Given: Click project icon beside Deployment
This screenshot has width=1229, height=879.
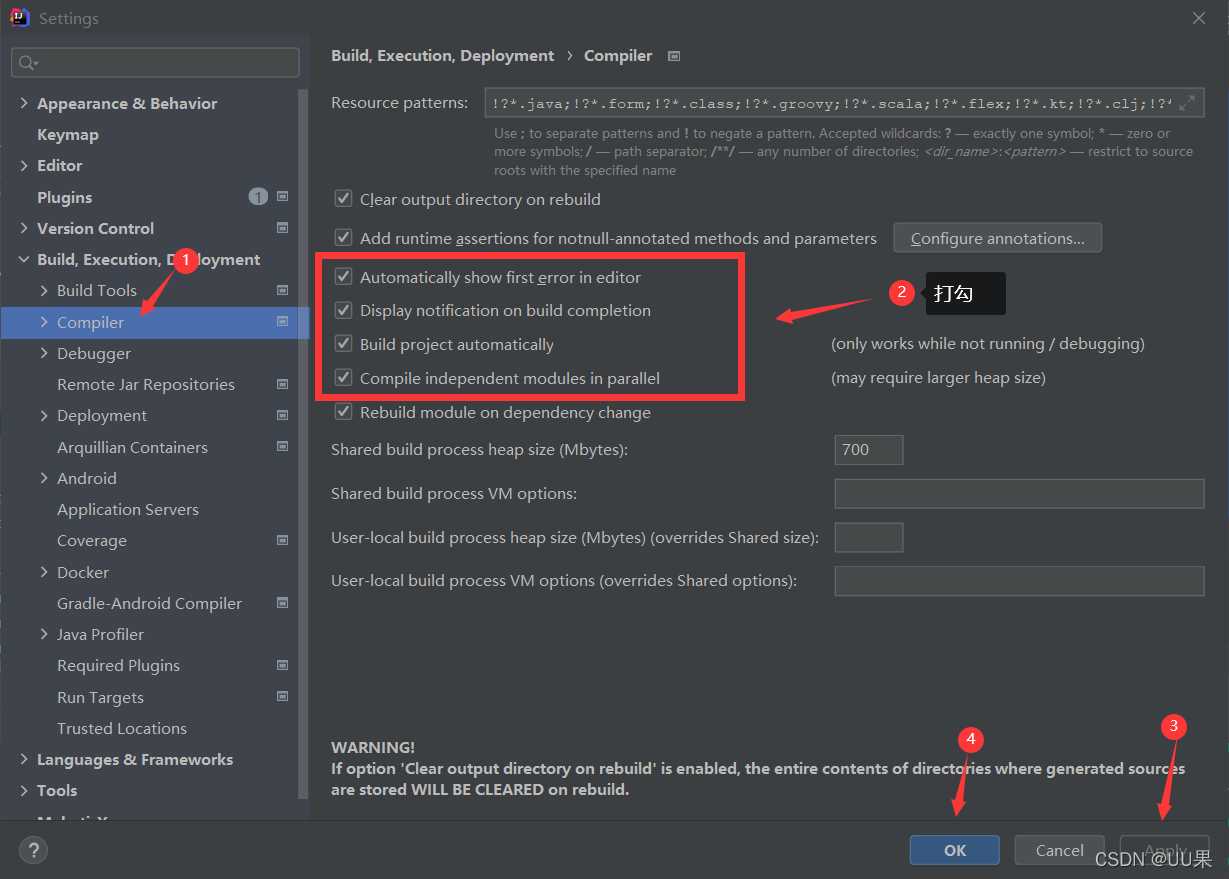Looking at the screenshot, I should 282,415.
